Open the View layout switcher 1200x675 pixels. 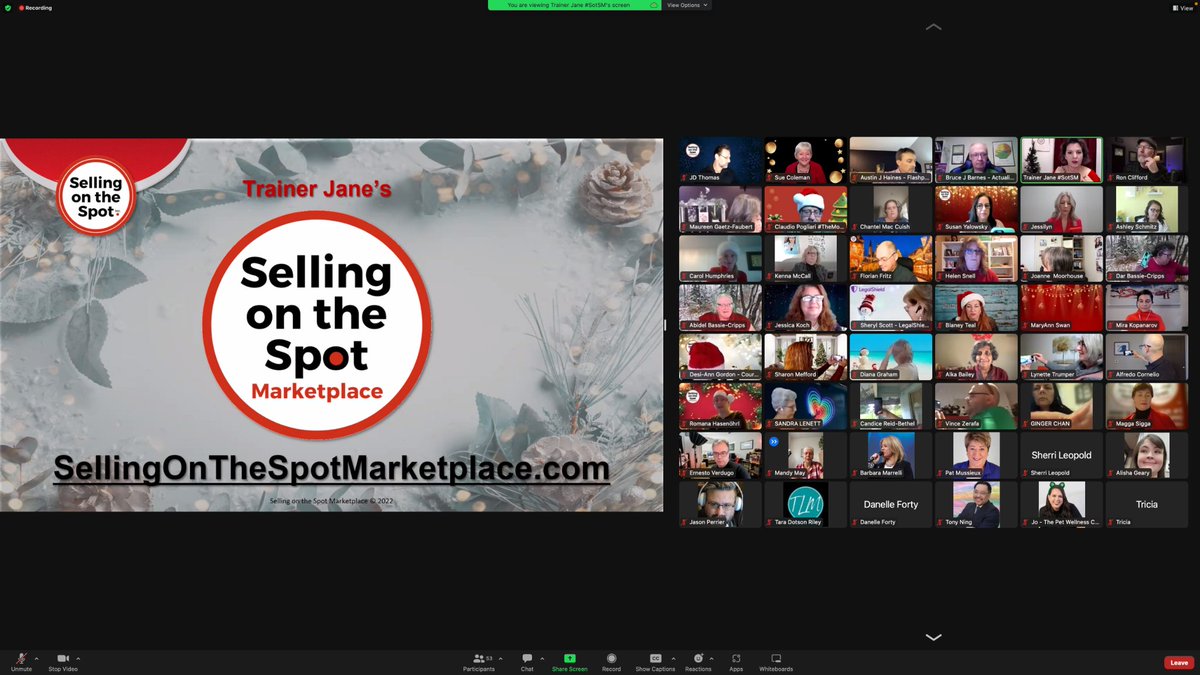pyautogui.click(x=1182, y=7)
